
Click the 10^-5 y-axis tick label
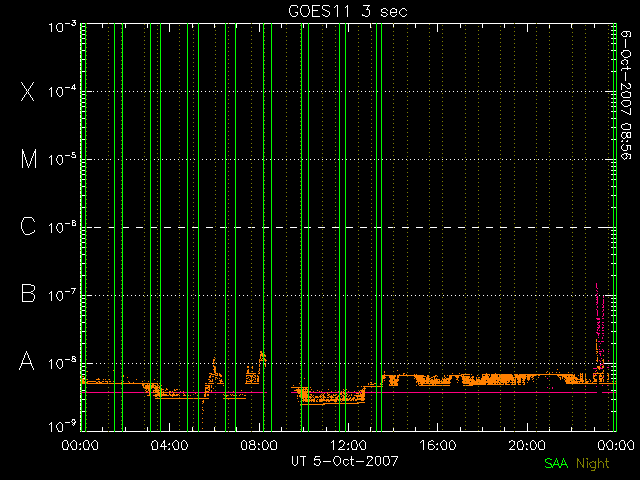point(62,160)
